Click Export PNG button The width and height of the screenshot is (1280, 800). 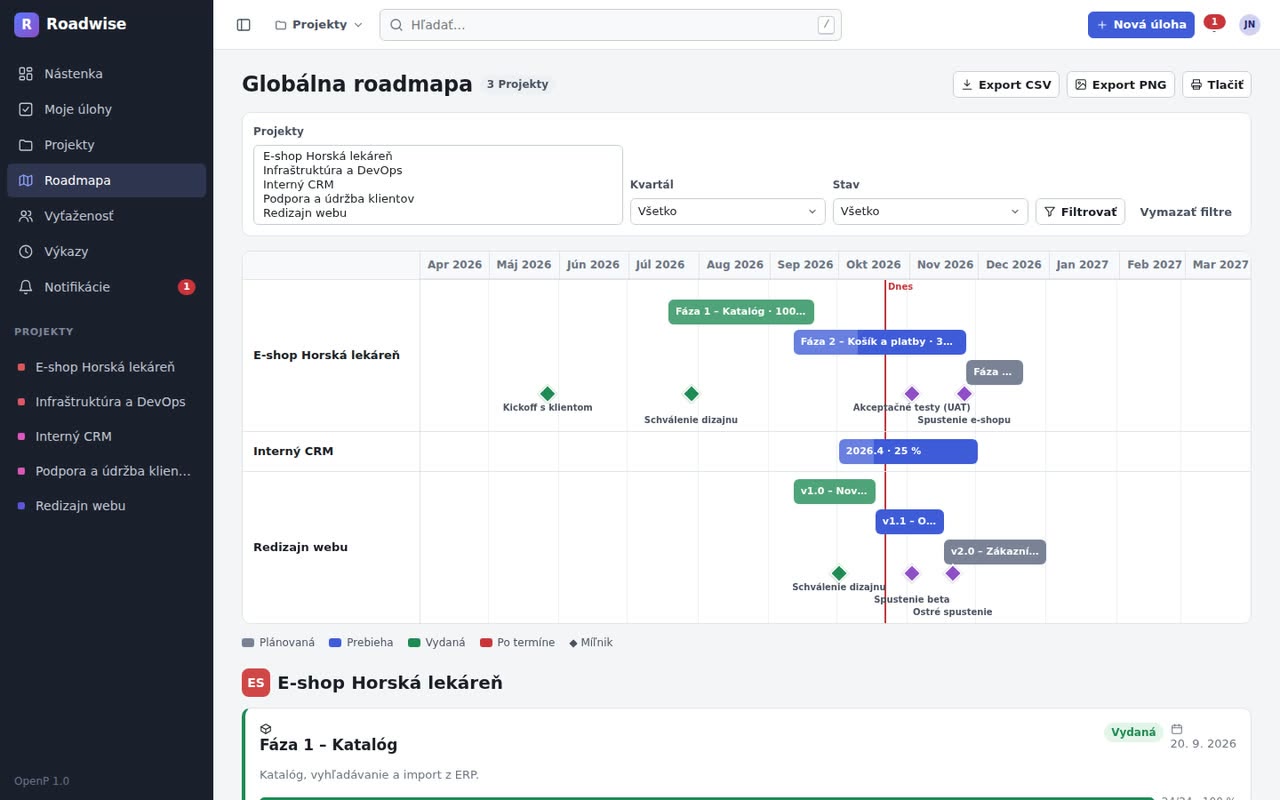click(1120, 85)
